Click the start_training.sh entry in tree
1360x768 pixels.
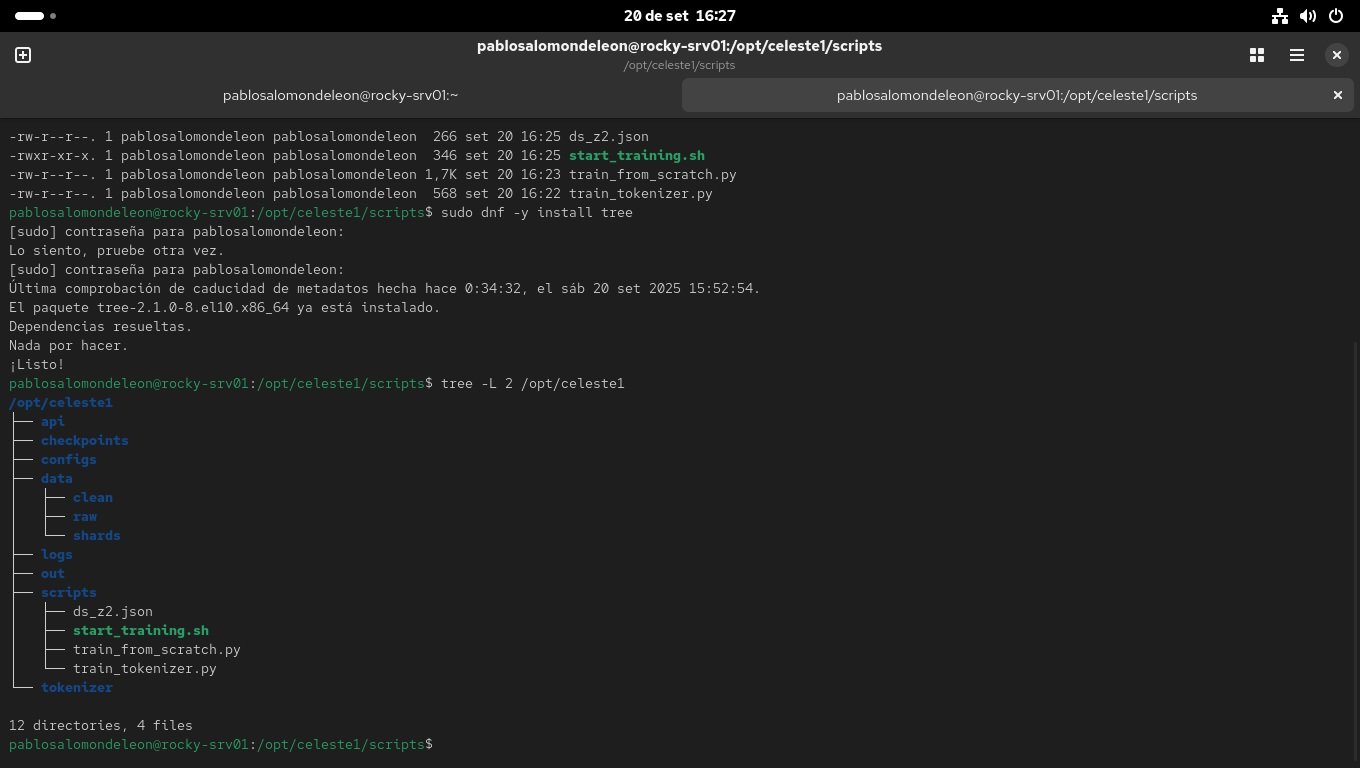click(x=140, y=631)
